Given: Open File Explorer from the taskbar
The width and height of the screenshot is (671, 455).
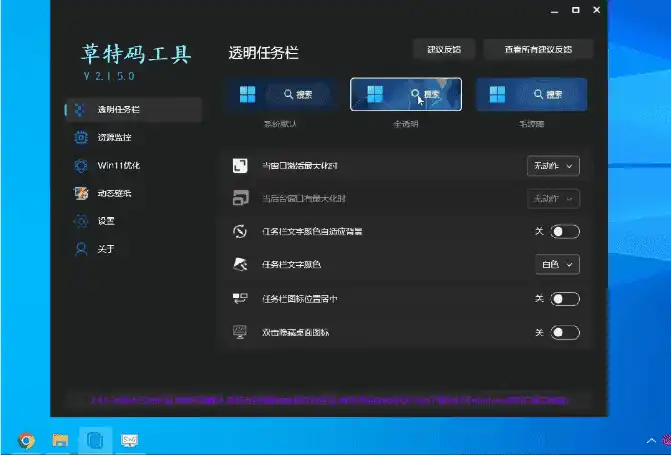Looking at the screenshot, I should point(60,440).
